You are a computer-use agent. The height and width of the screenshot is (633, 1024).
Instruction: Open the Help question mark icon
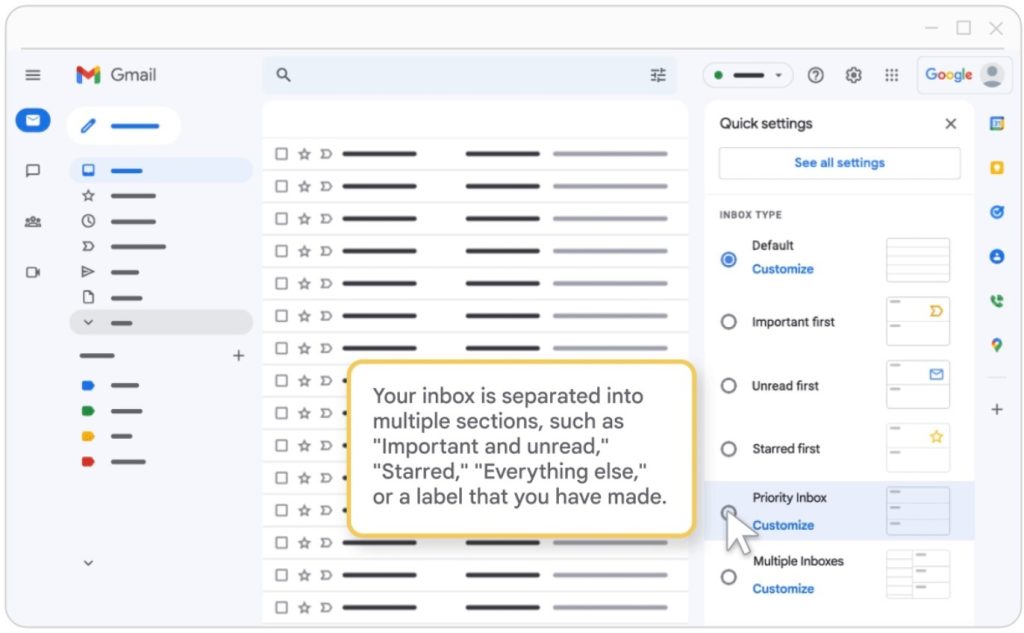point(815,75)
